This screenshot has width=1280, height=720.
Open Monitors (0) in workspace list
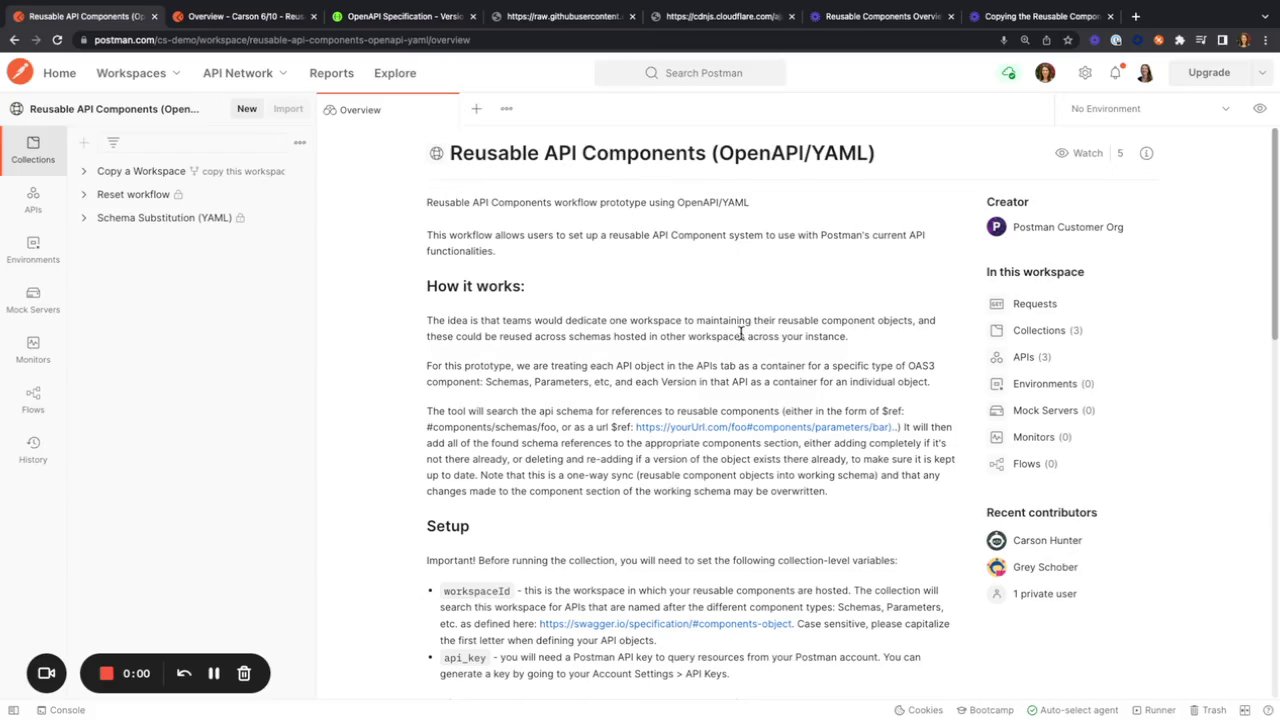tap(1039, 437)
